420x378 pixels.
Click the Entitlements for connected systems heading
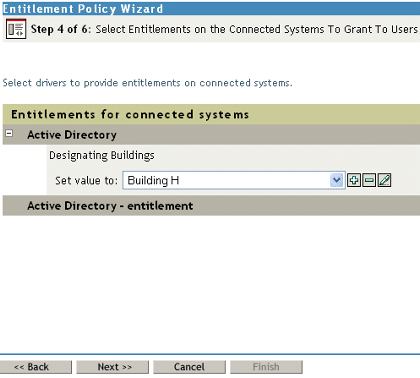130,114
